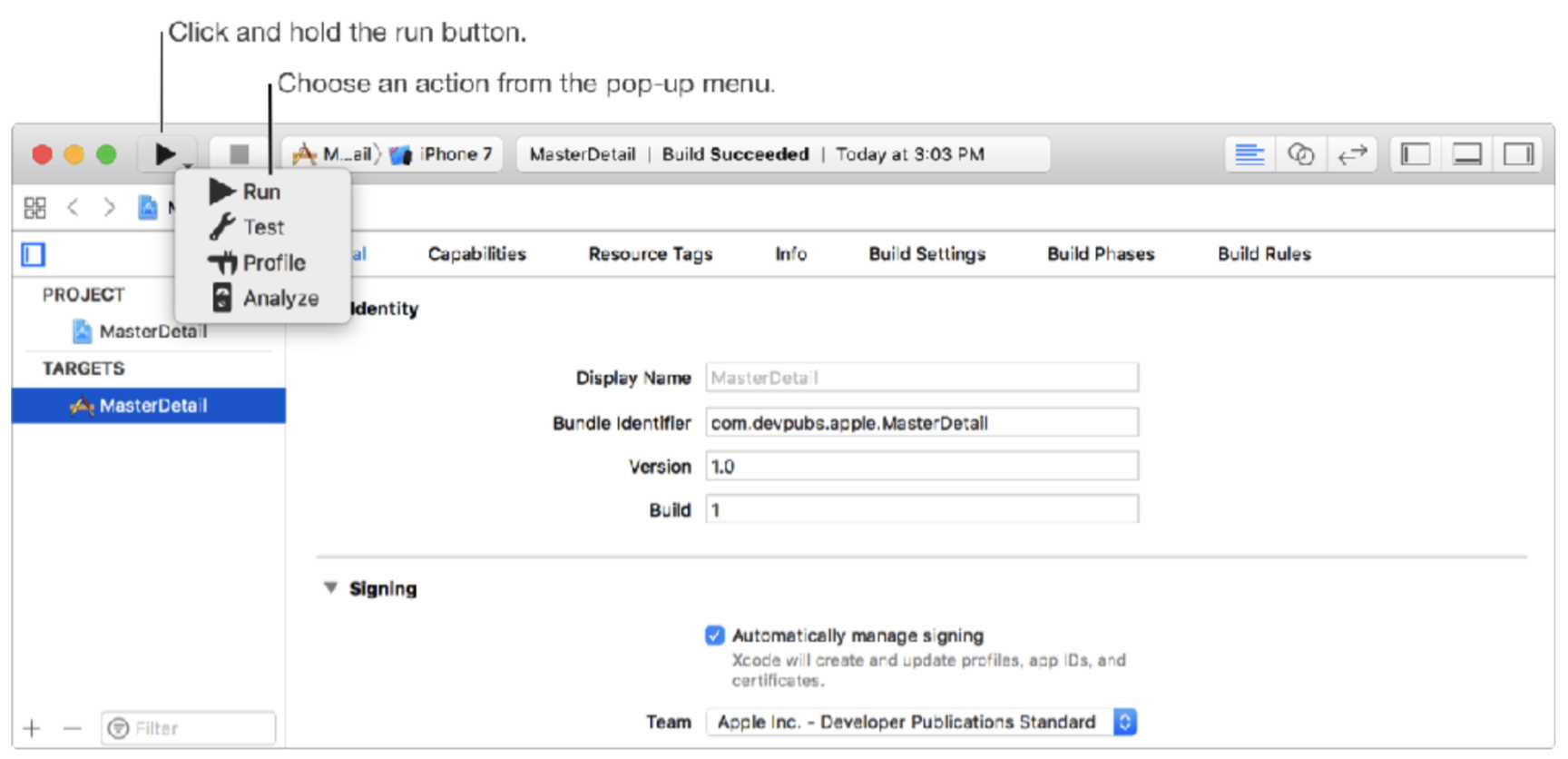This screenshot has width=1568, height=759.
Task: Switch to the Capabilities tab
Action: pos(476,254)
